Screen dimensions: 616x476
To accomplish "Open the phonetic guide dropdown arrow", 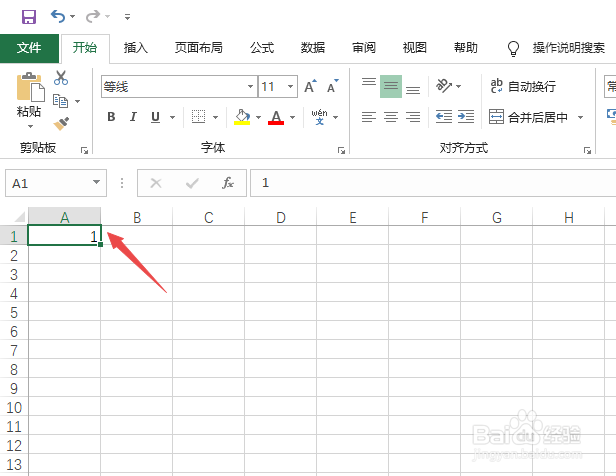I will 336,117.
